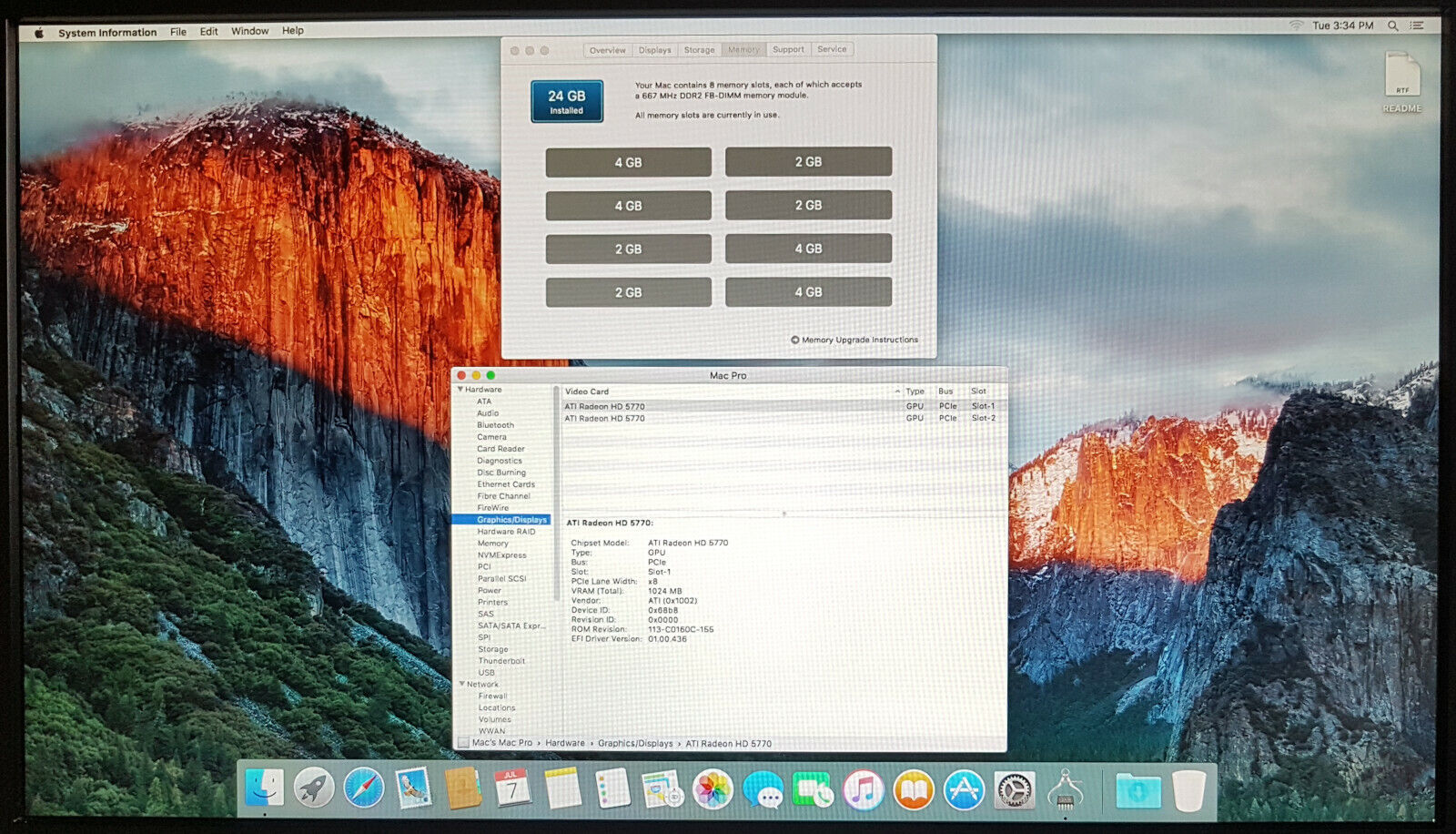
Task: Open iBooks icon in the Dock
Action: click(913, 788)
